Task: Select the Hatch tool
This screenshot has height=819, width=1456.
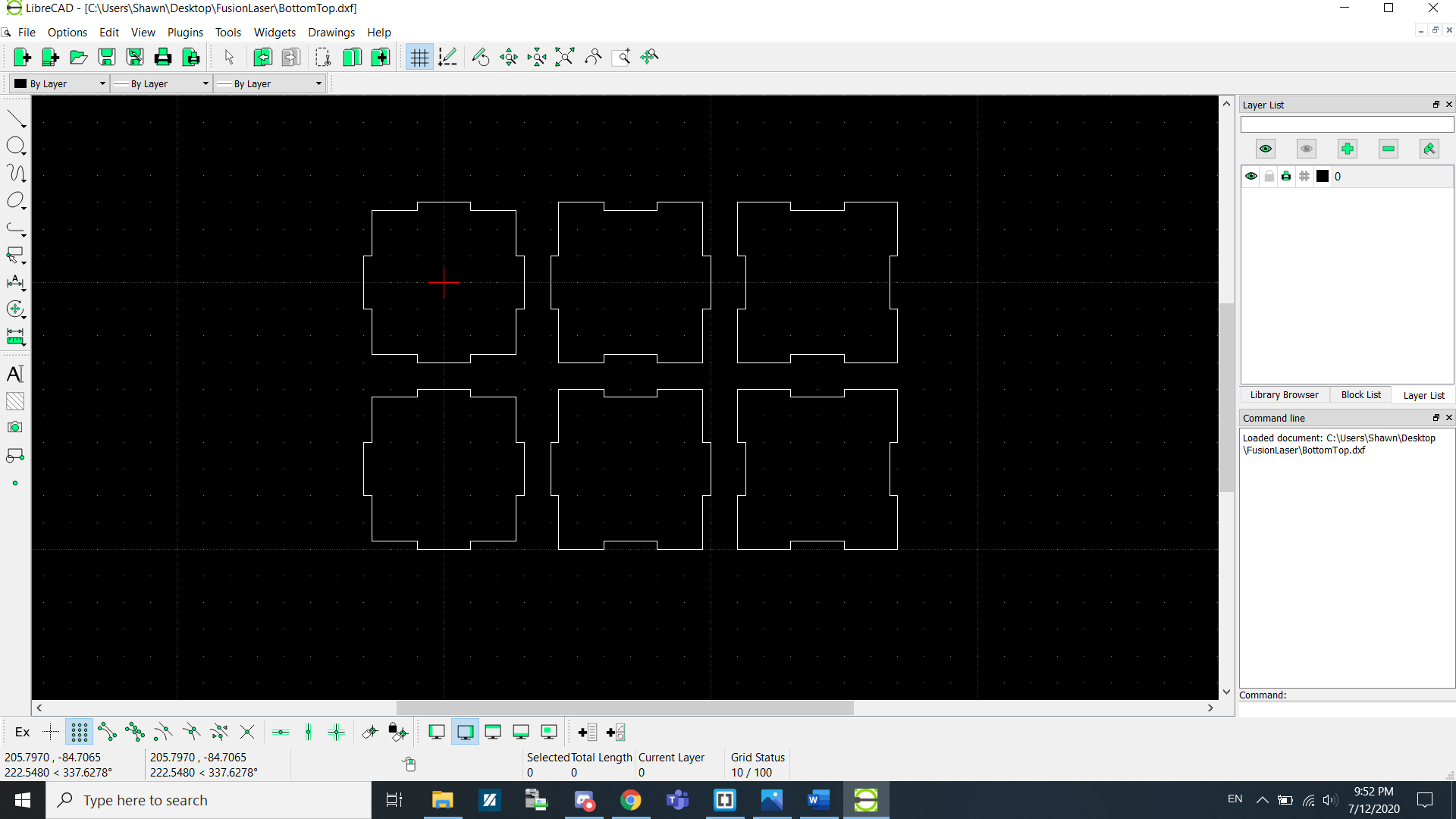Action: (15, 401)
